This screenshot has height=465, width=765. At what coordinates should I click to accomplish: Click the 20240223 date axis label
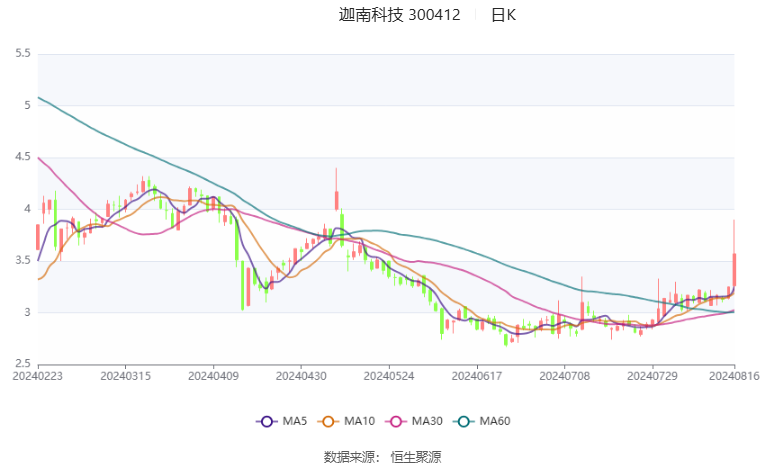pyautogui.click(x=38, y=376)
